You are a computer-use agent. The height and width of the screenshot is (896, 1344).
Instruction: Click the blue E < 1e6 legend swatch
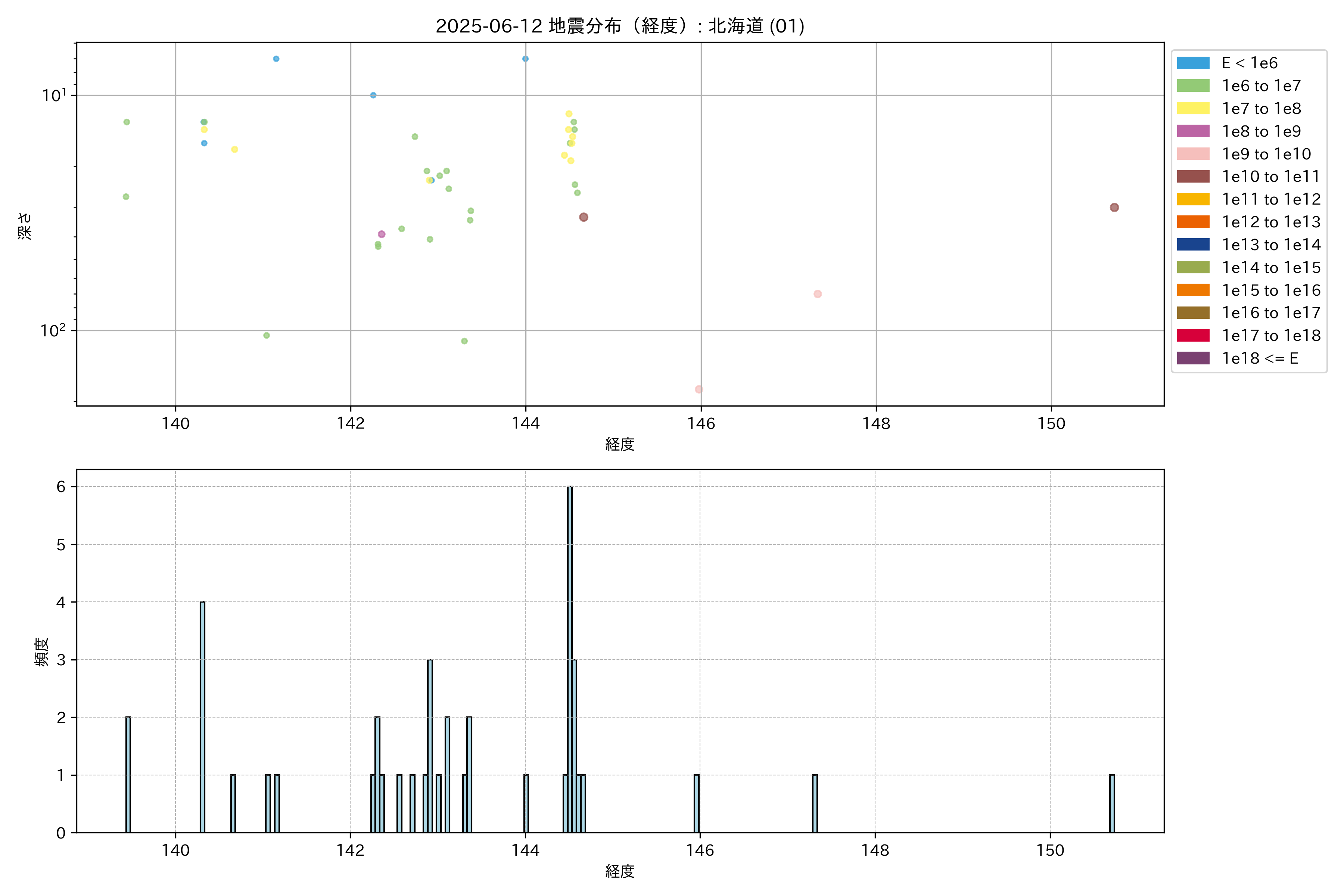pos(1192,63)
